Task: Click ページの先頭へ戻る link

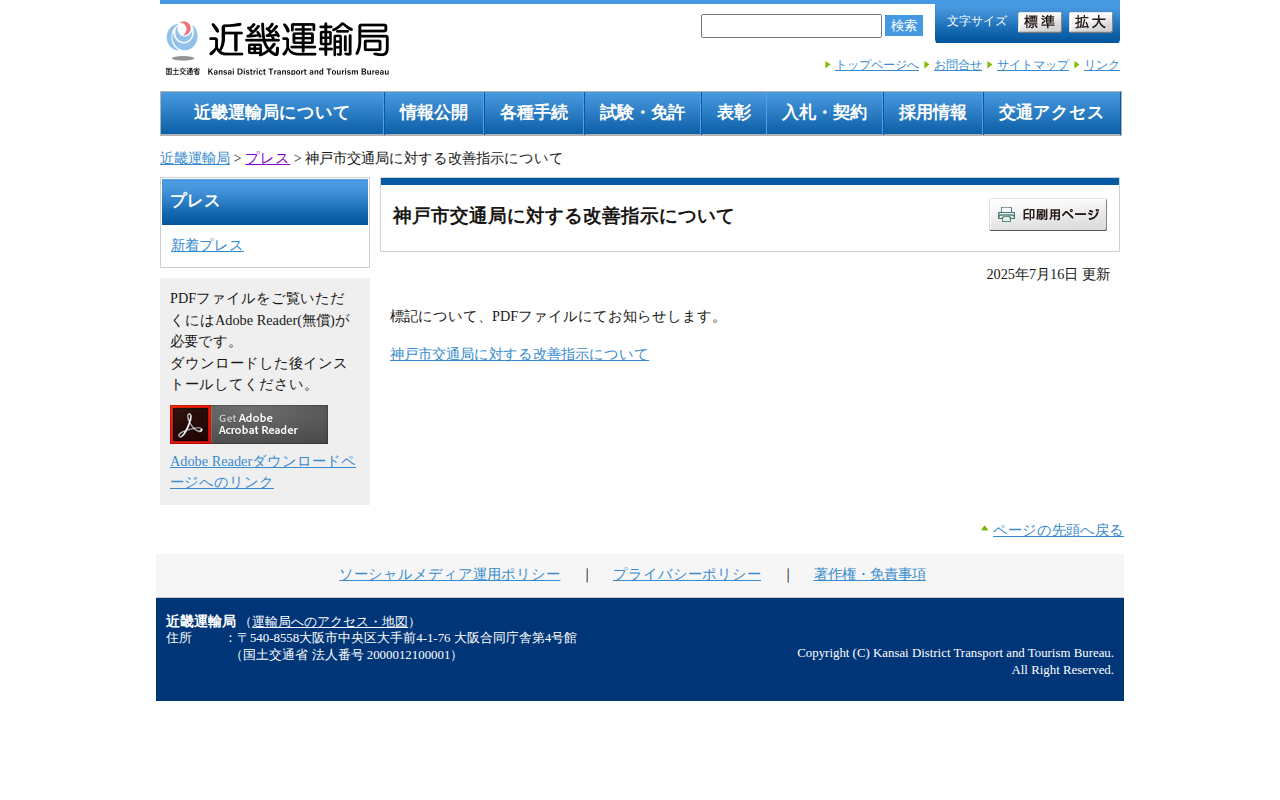Action: [1058, 530]
